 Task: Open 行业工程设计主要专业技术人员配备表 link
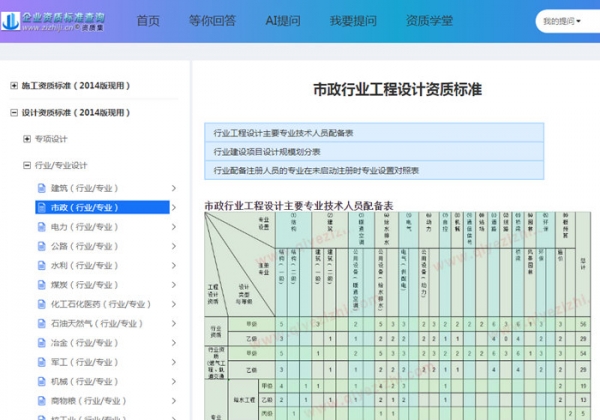pyautogui.click(x=283, y=133)
